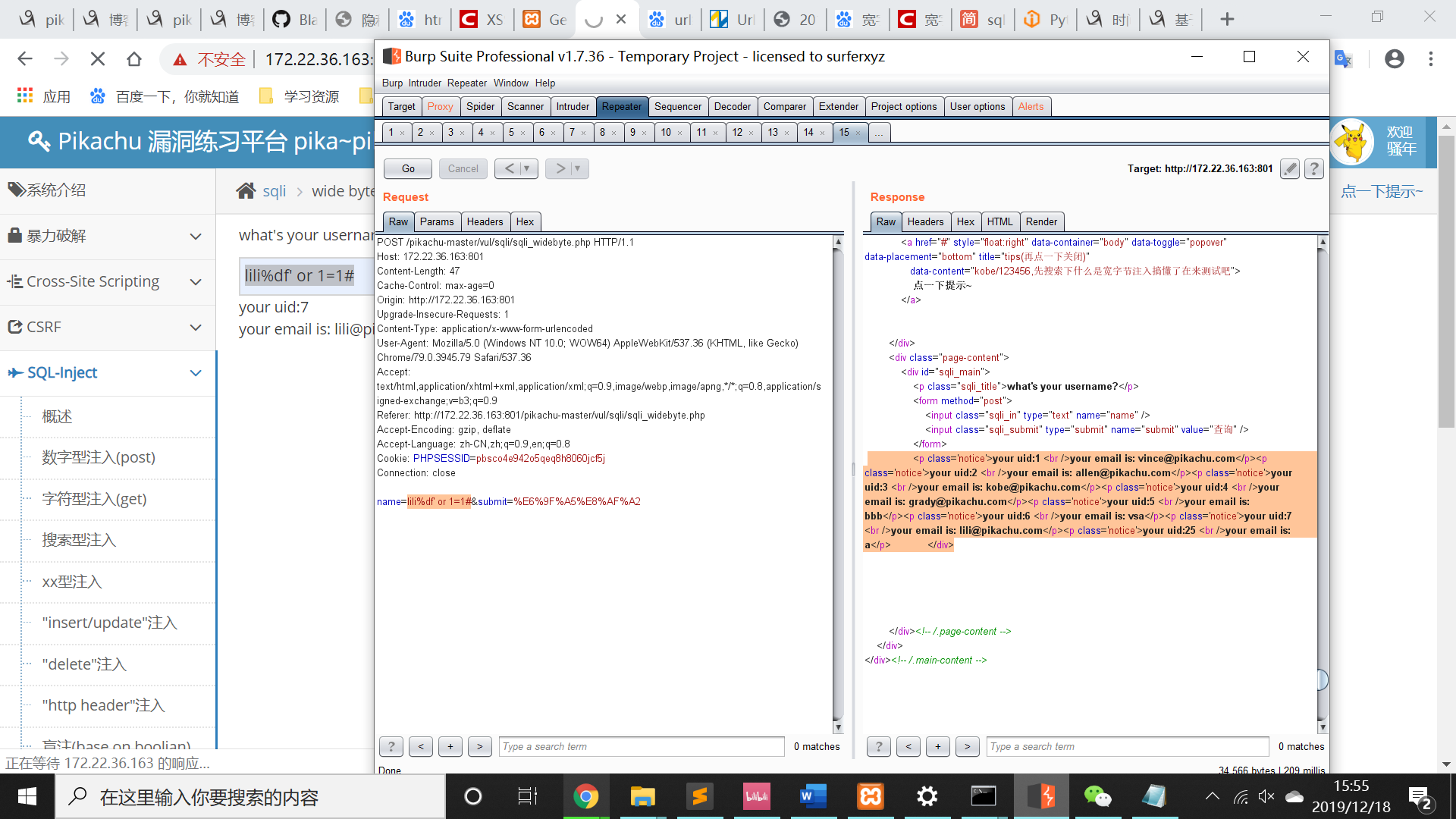This screenshot has height=819, width=1456.
Task: Open WeChat from the taskbar
Action: pos(1097,796)
